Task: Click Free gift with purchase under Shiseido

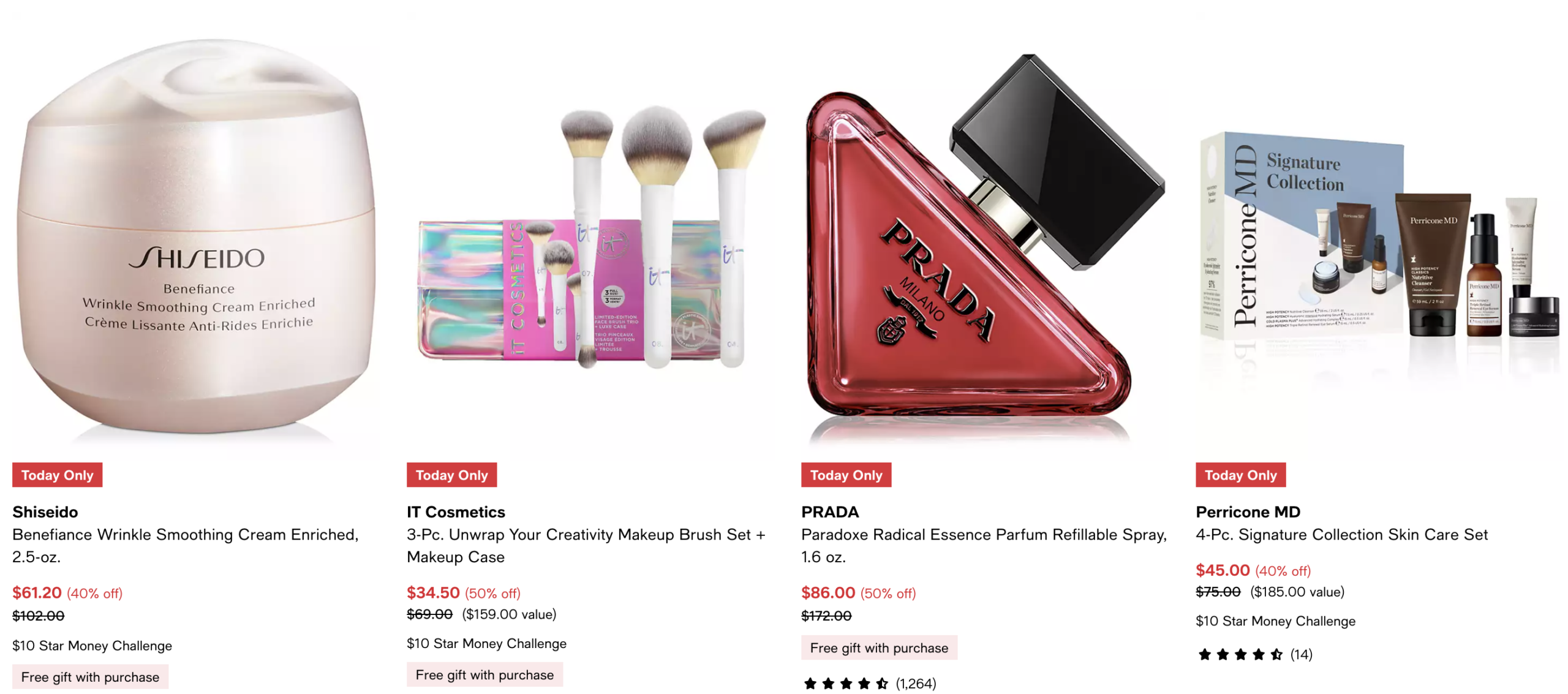Action: (90, 677)
